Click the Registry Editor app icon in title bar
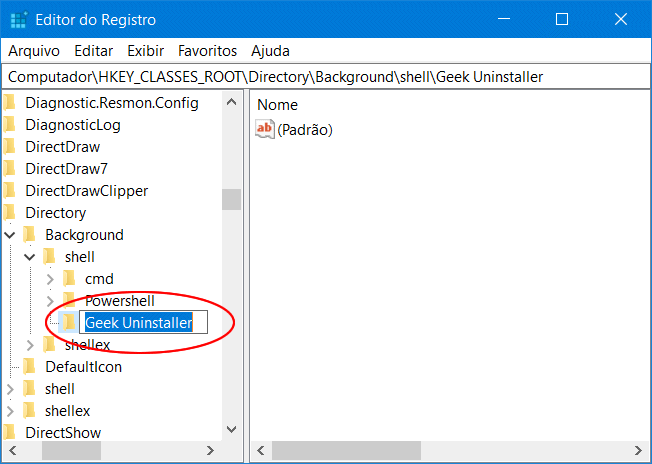Image resolution: width=652 pixels, height=464 pixels. click(17, 19)
